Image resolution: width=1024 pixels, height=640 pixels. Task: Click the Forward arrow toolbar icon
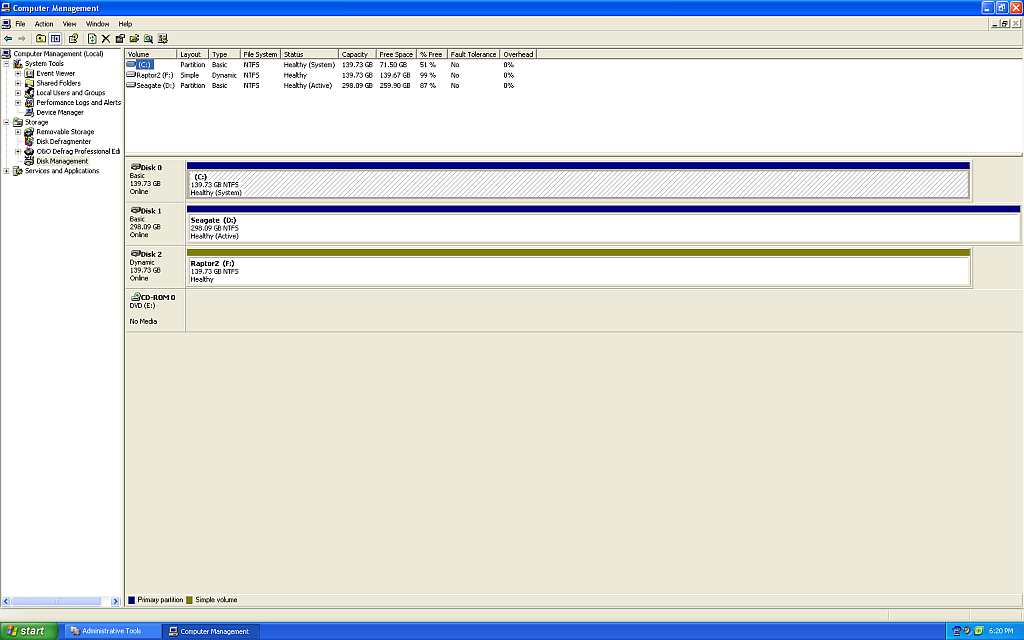tap(22, 39)
